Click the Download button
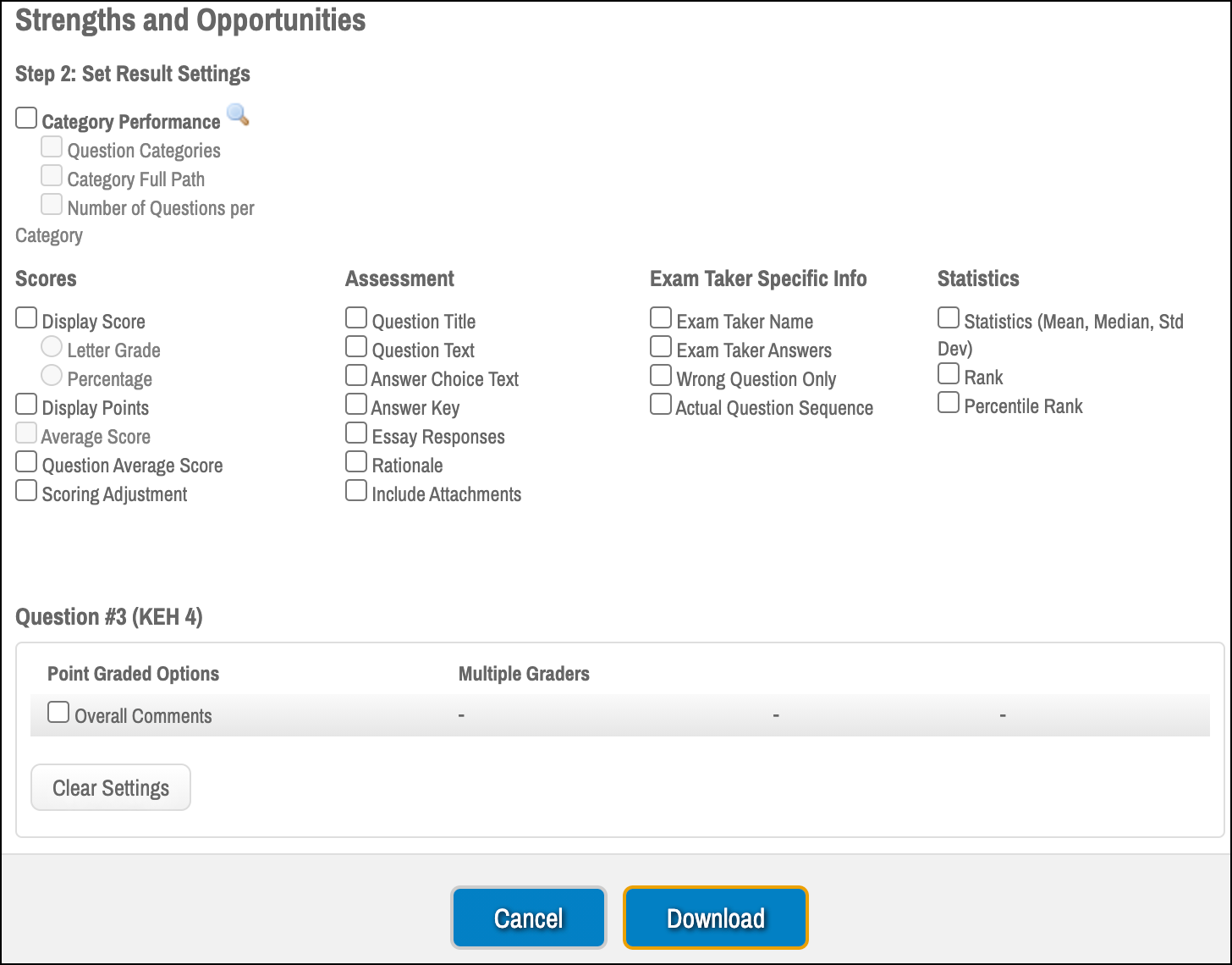Image resolution: width=1232 pixels, height=965 pixels. point(716,918)
